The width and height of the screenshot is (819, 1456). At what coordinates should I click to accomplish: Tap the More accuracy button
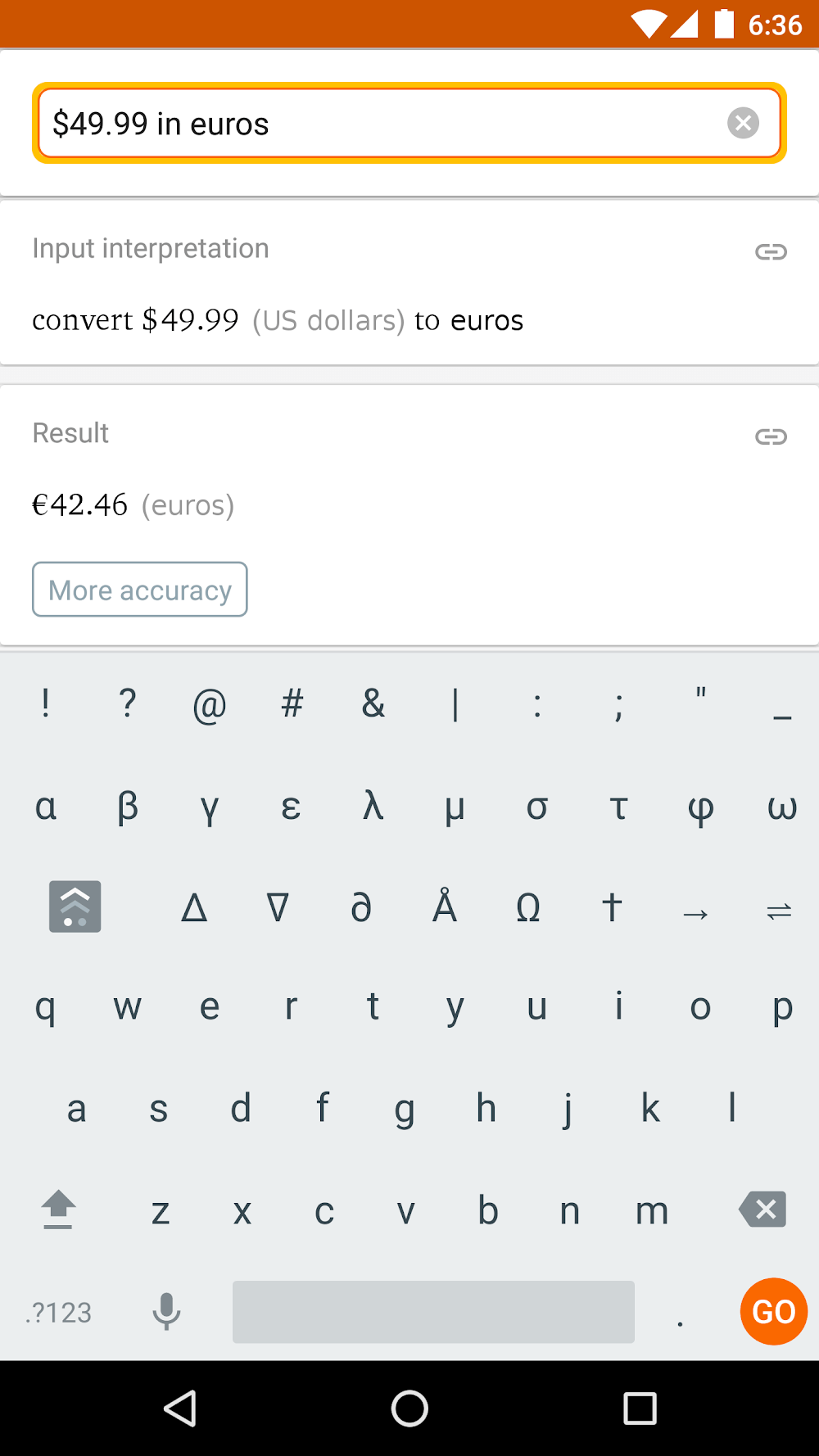pyautogui.click(x=140, y=590)
